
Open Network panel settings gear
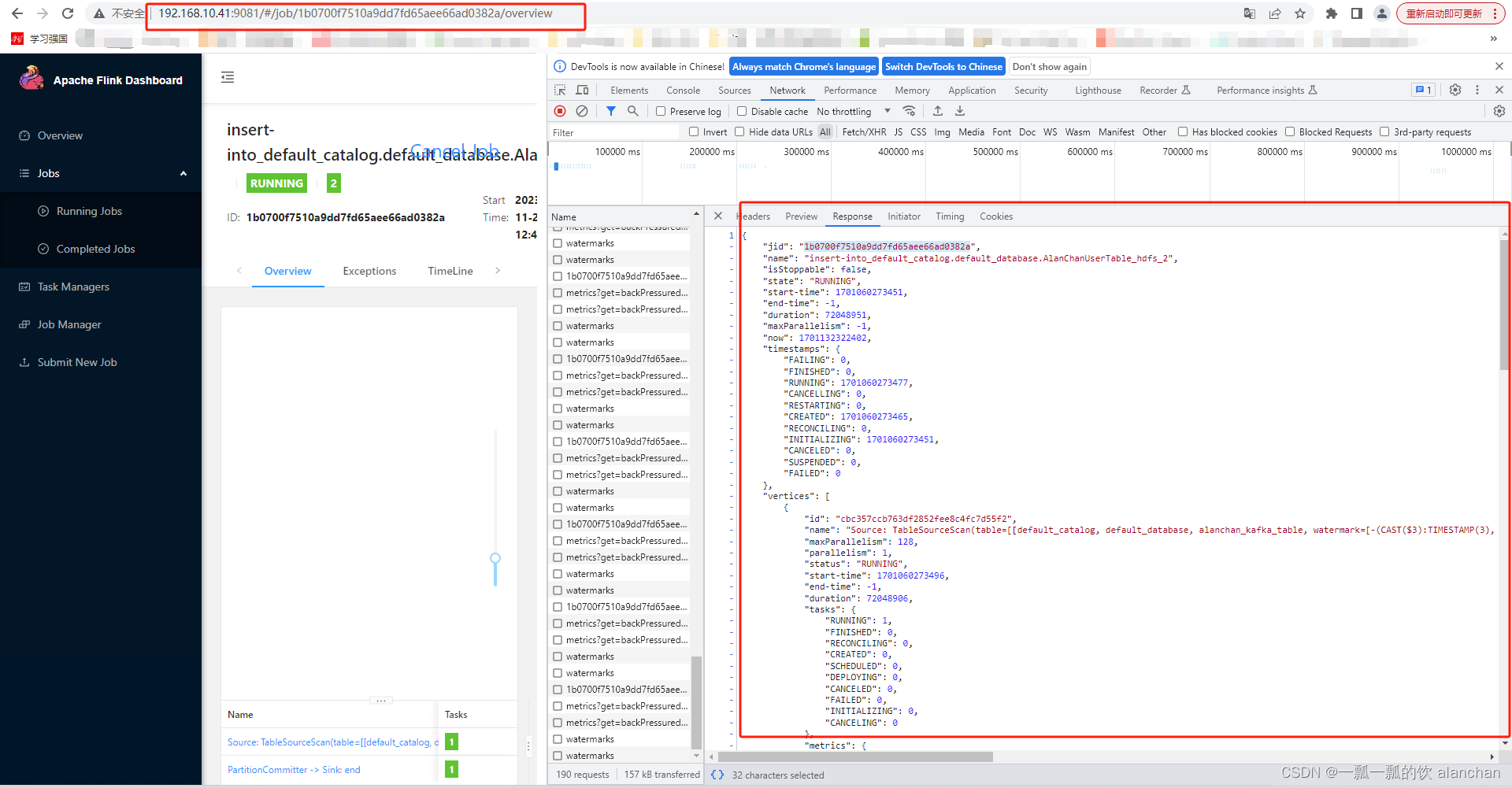point(1499,111)
